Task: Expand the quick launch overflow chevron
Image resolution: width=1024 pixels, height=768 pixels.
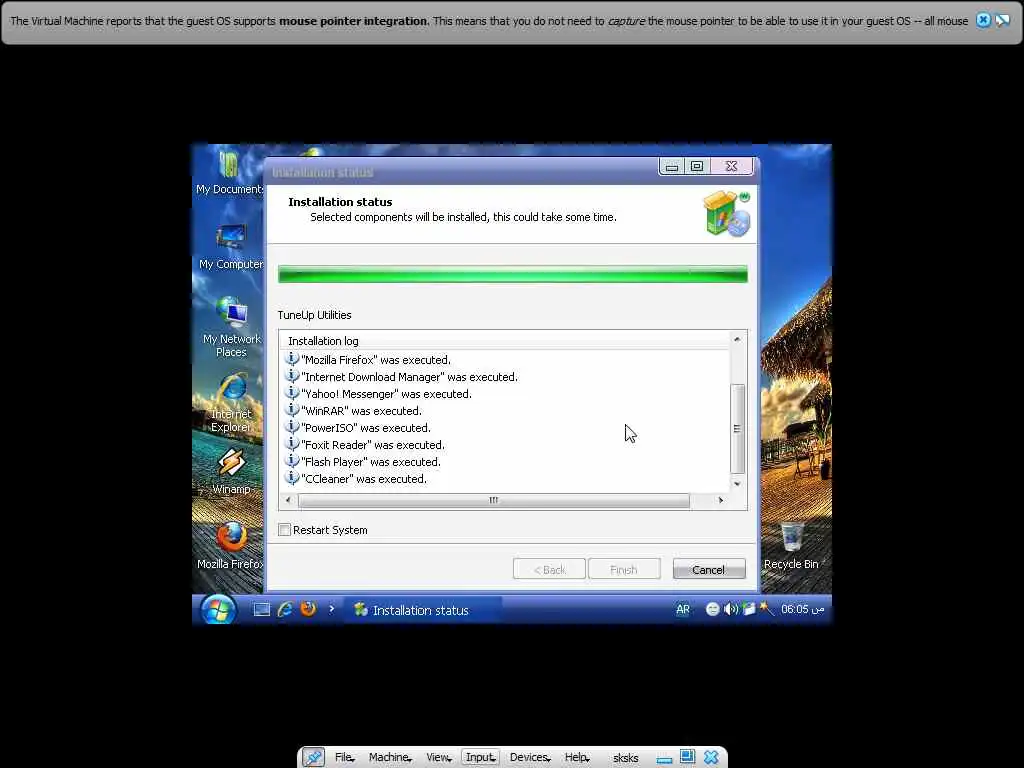Action: (x=331, y=609)
